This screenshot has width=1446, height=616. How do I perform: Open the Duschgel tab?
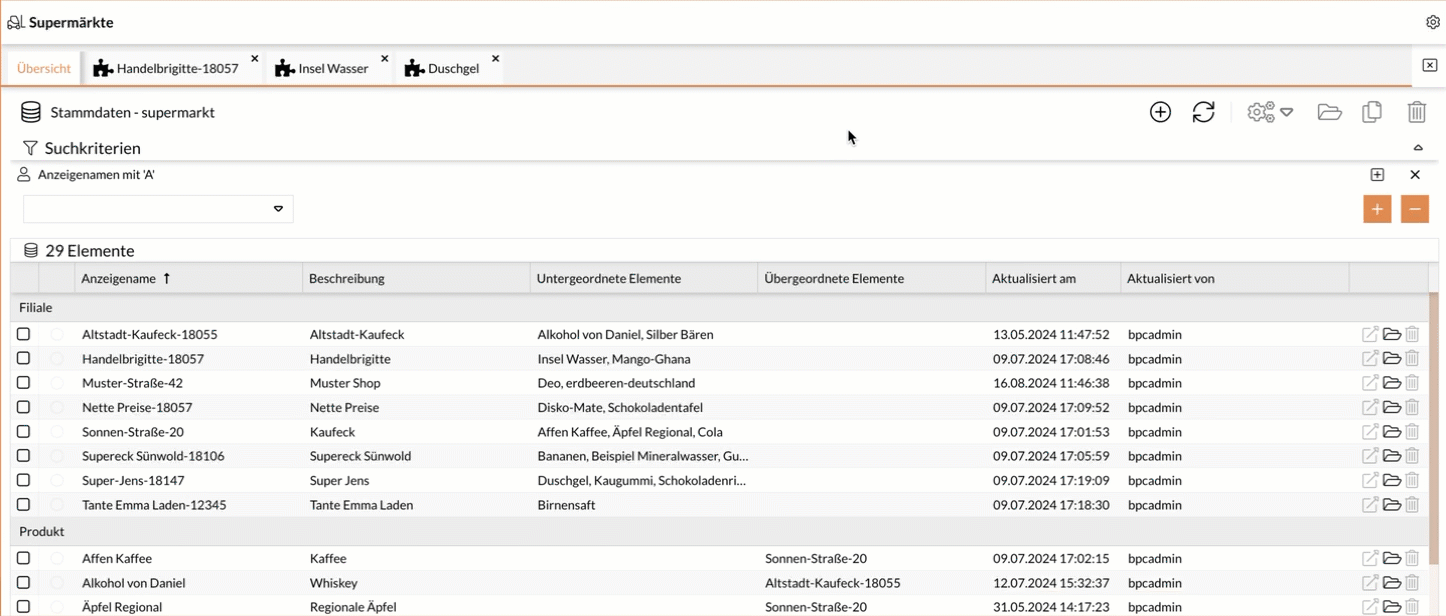pyautogui.click(x=452, y=69)
